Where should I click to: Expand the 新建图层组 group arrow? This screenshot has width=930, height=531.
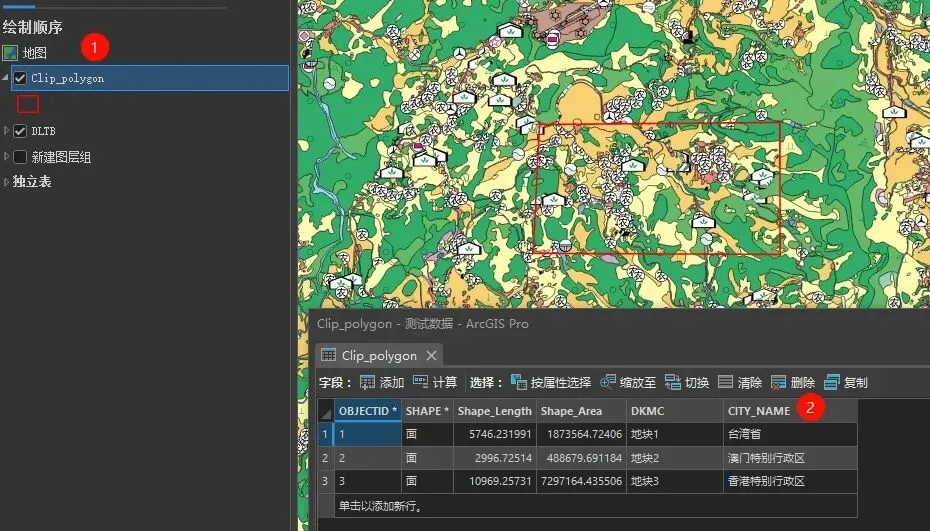6,157
